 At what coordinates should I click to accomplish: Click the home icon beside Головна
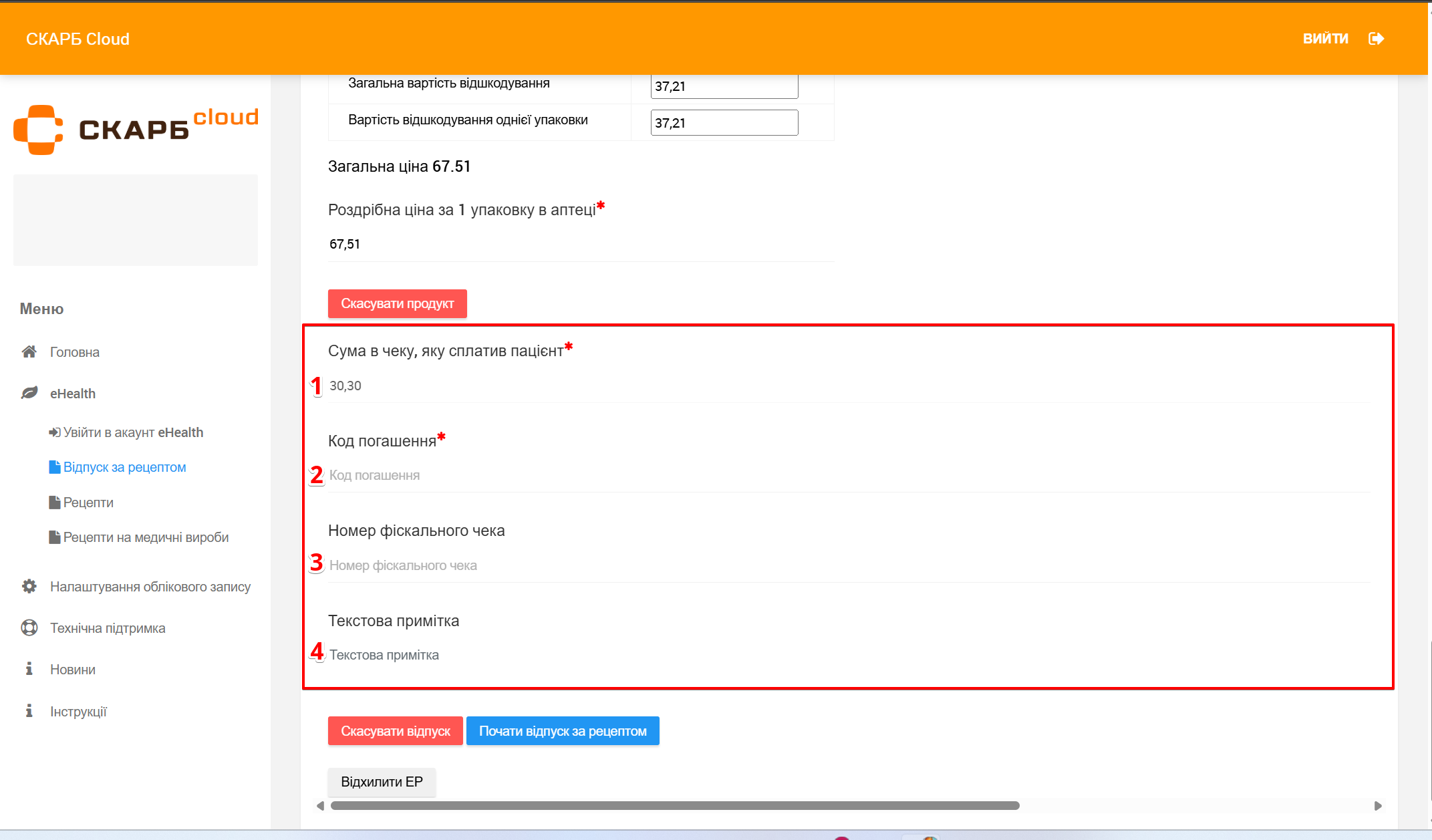coord(29,352)
